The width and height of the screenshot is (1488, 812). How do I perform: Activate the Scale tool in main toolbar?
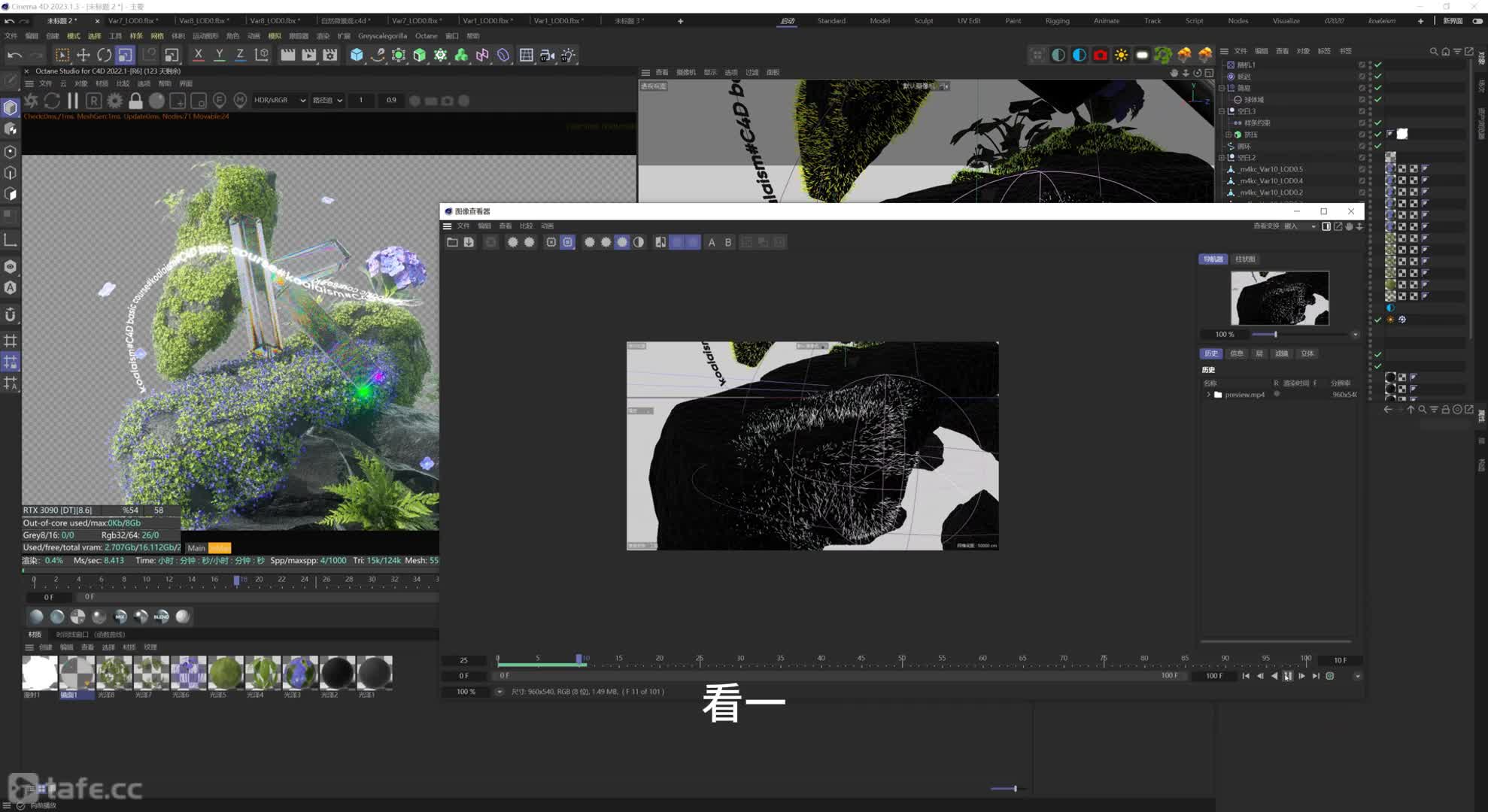pos(126,55)
